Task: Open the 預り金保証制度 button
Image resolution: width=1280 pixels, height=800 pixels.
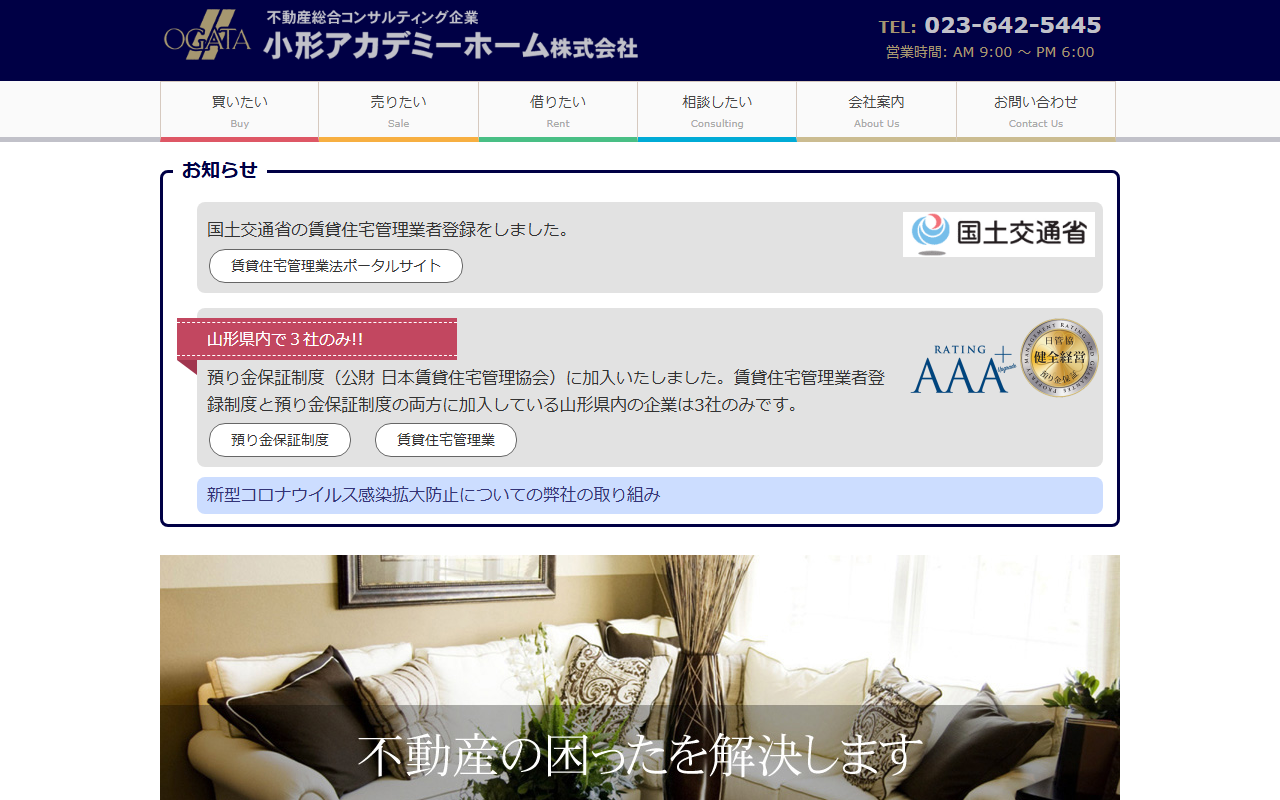Action: 280,440
